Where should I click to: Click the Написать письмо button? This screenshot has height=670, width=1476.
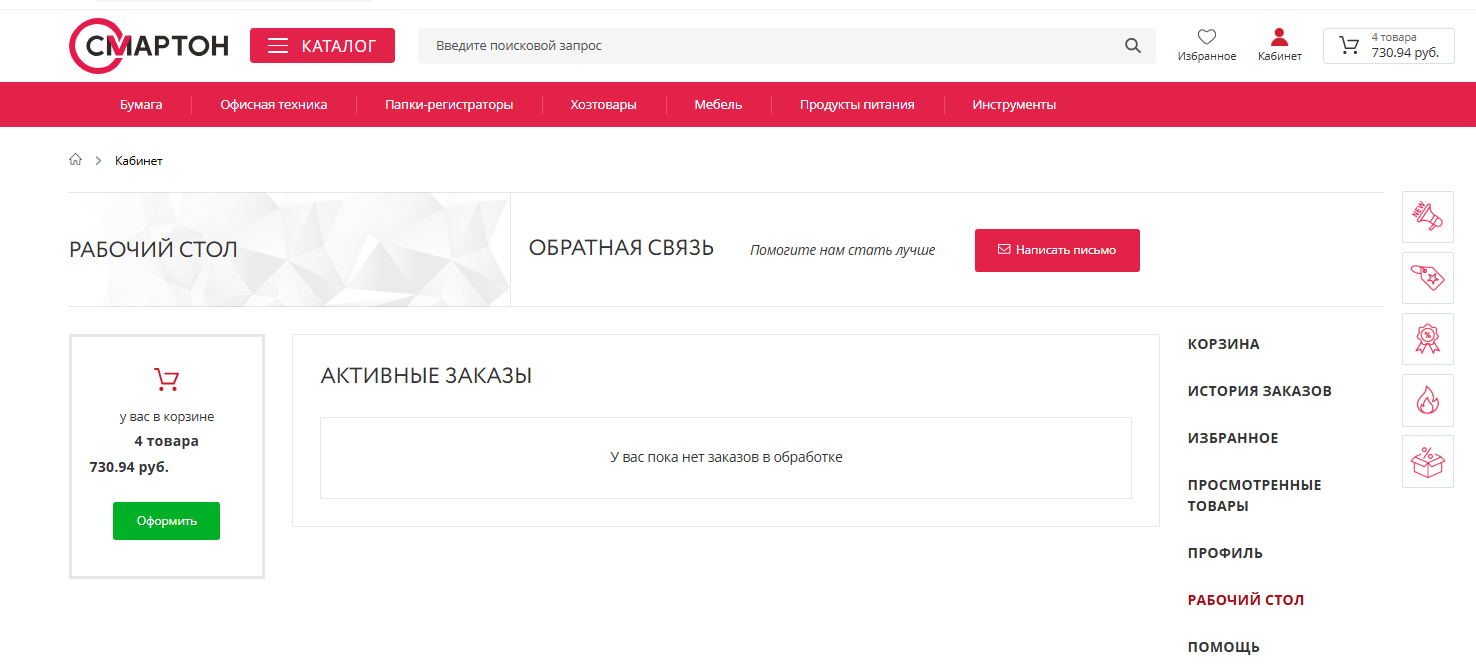(1056, 250)
